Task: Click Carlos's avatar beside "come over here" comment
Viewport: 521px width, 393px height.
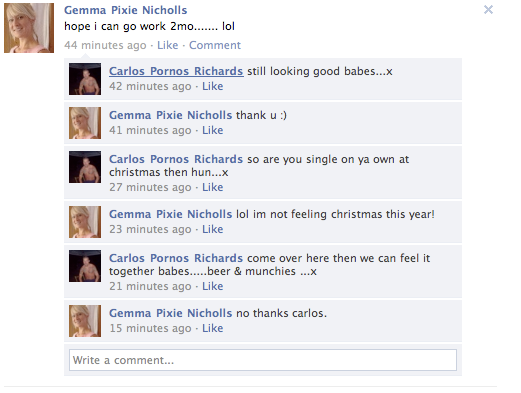Action: [85, 266]
